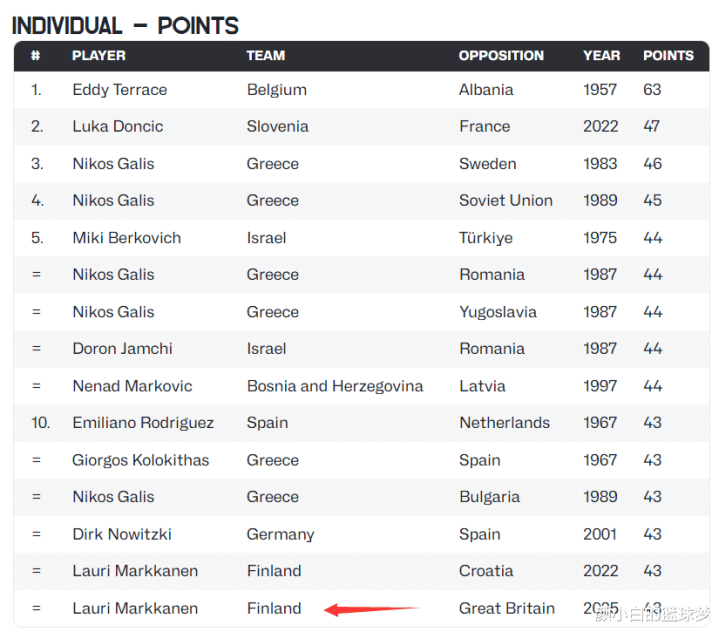Select player name Eddy Terrace
This screenshot has width=719, height=632.
[x=119, y=90]
